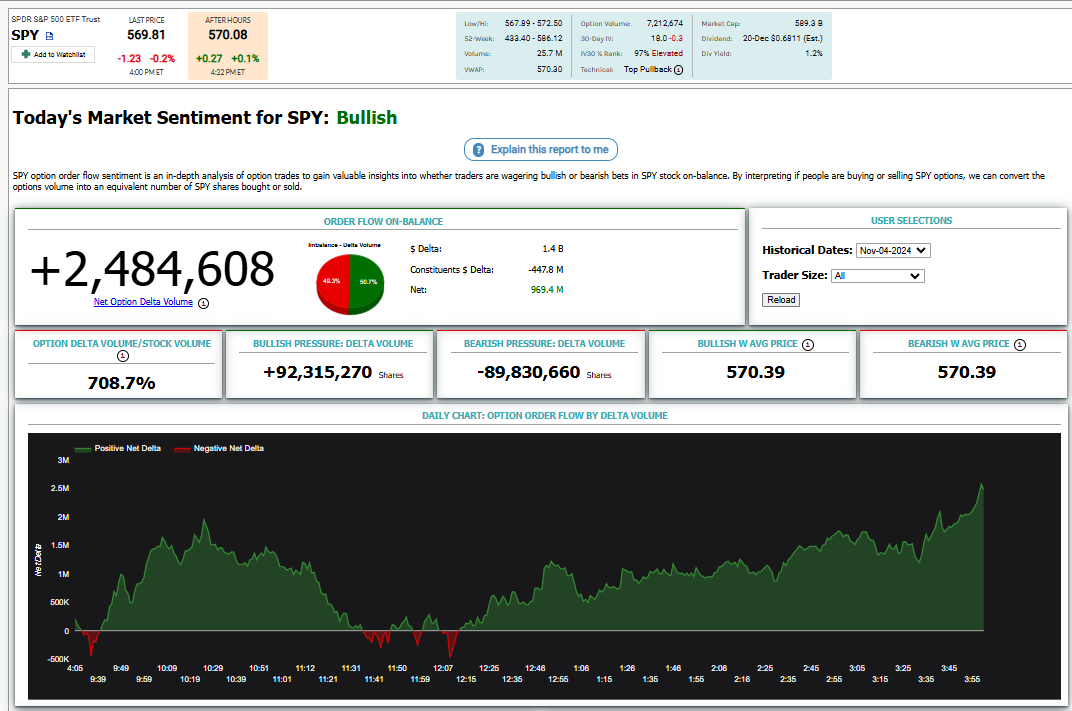Click the option volume value 7,212,674
This screenshot has height=711, width=1072.
click(x=665, y=23)
